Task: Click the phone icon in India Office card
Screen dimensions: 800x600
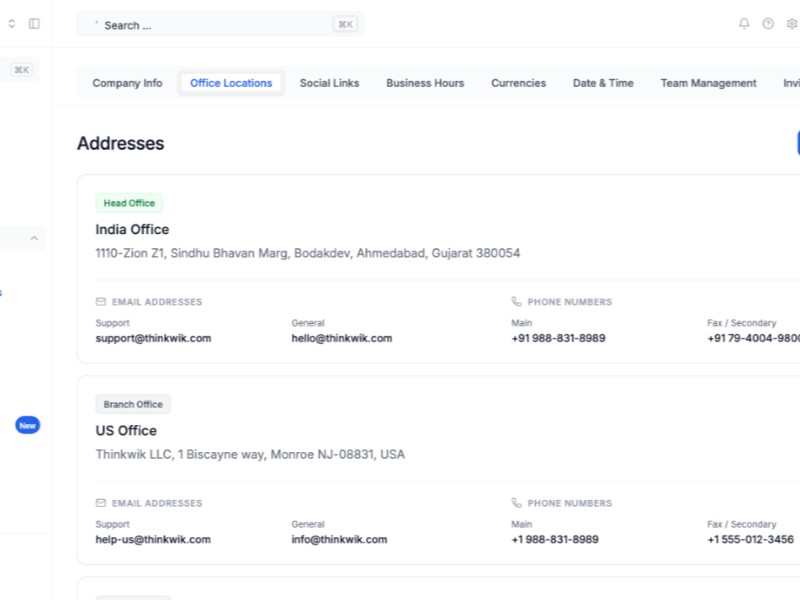Action: click(517, 302)
